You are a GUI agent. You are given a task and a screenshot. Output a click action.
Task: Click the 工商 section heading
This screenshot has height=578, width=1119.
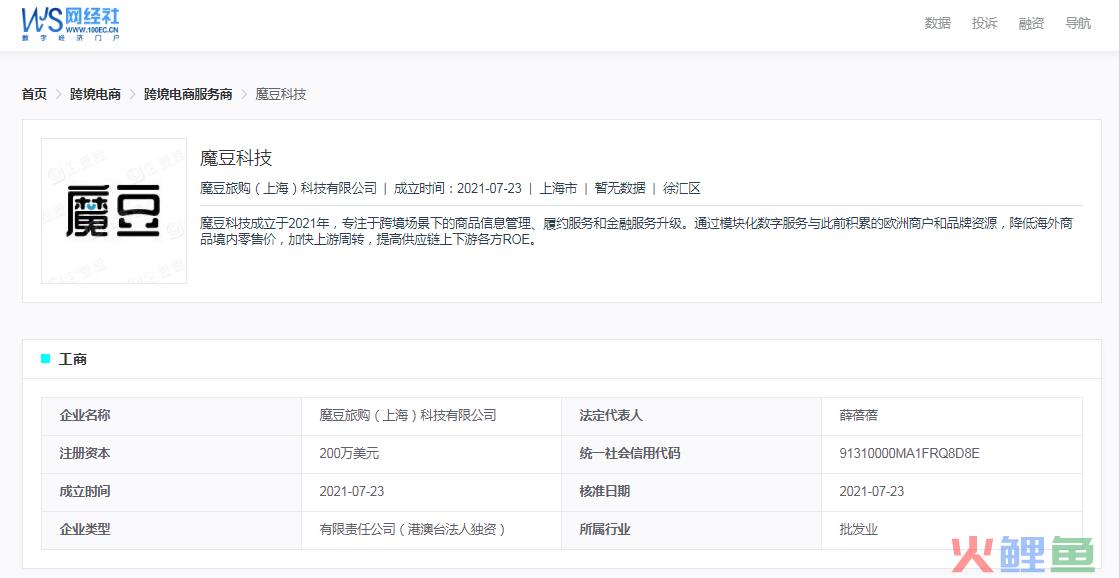click(x=73, y=359)
